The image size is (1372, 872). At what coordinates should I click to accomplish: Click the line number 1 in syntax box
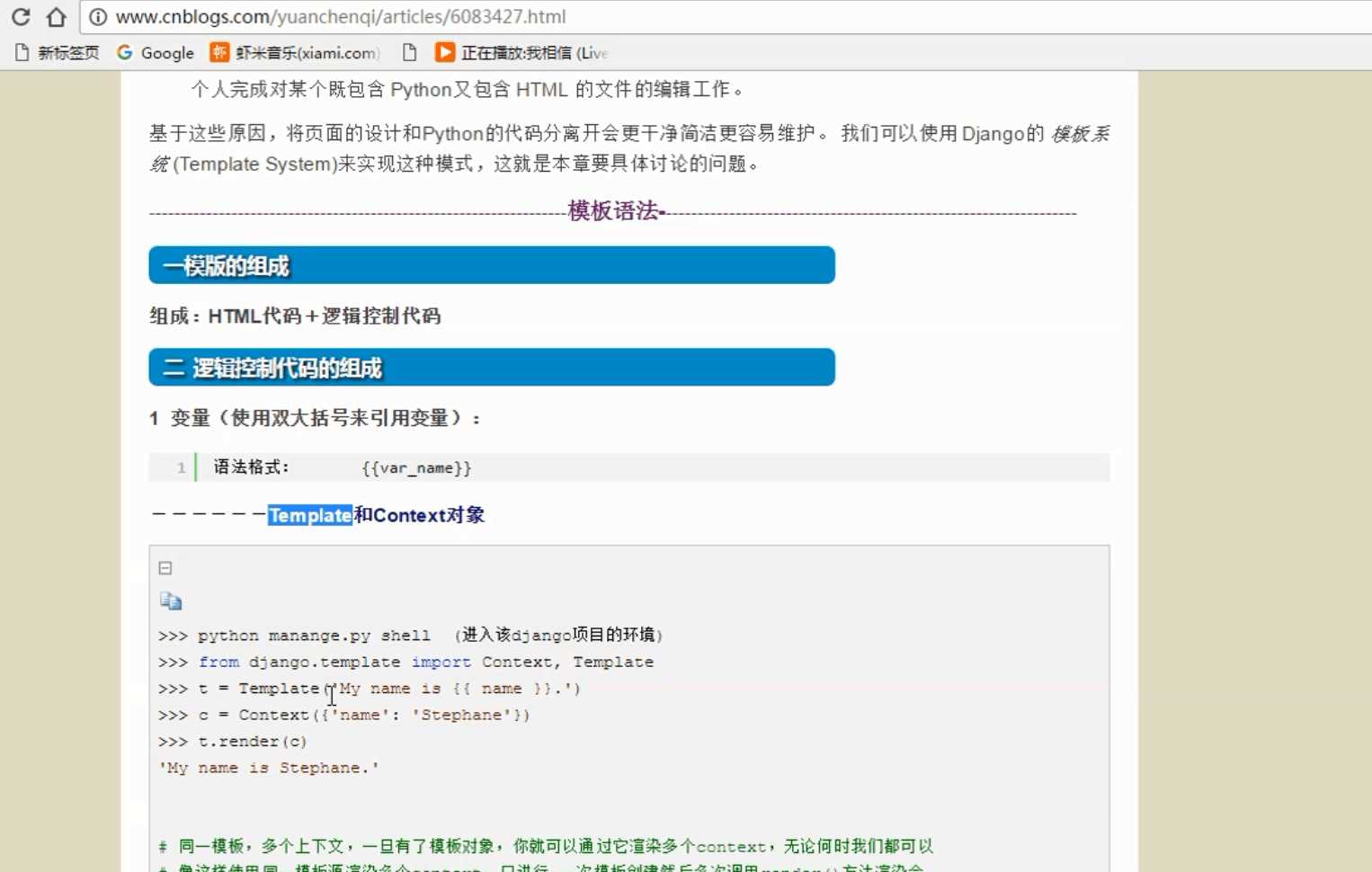pyautogui.click(x=181, y=467)
